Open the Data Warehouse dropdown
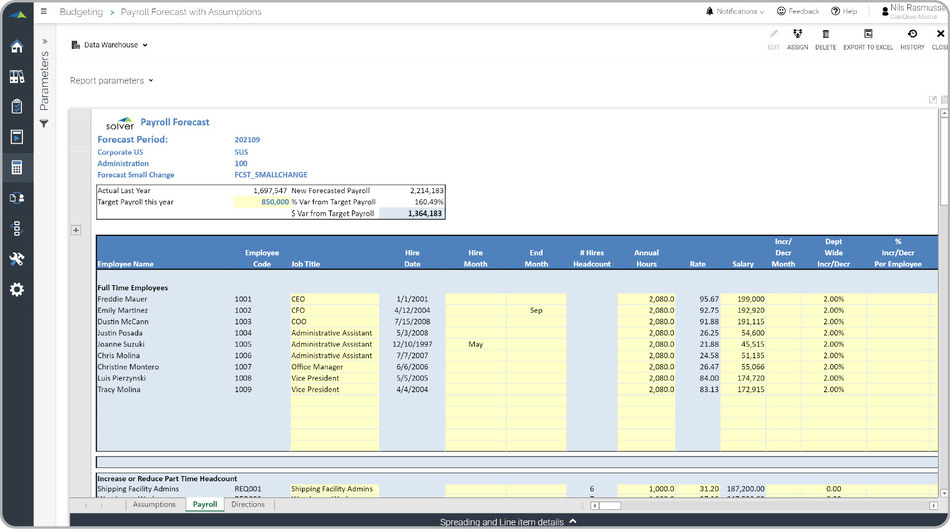This screenshot has height=529, width=950. [110, 45]
